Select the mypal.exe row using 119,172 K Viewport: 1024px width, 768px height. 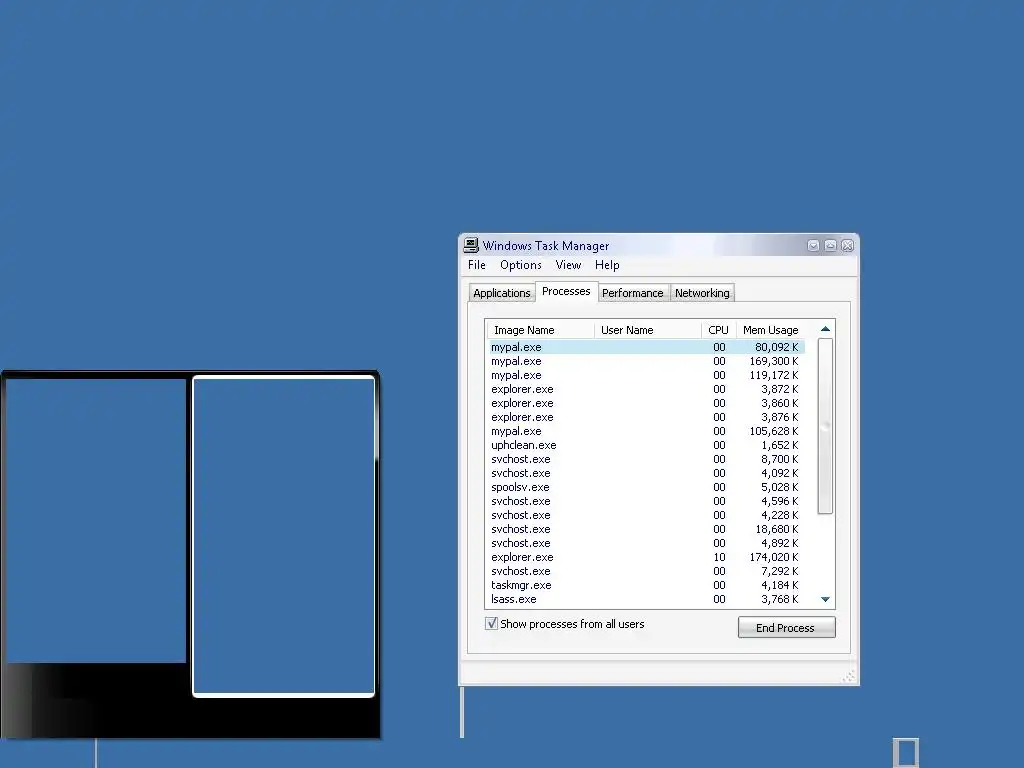click(x=647, y=375)
